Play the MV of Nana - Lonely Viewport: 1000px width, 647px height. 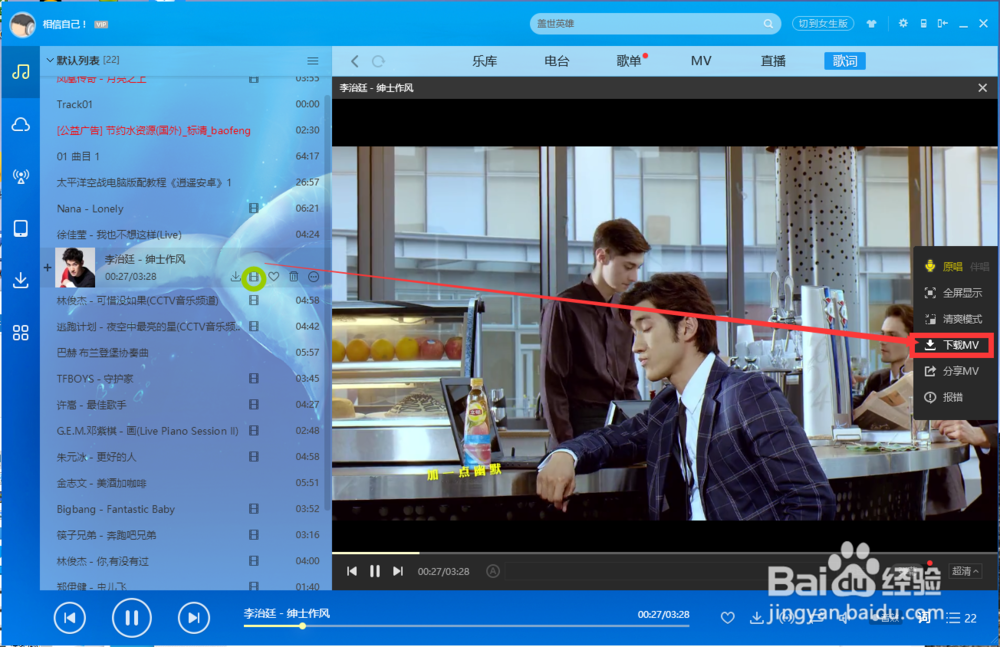(x=253, y=208)
